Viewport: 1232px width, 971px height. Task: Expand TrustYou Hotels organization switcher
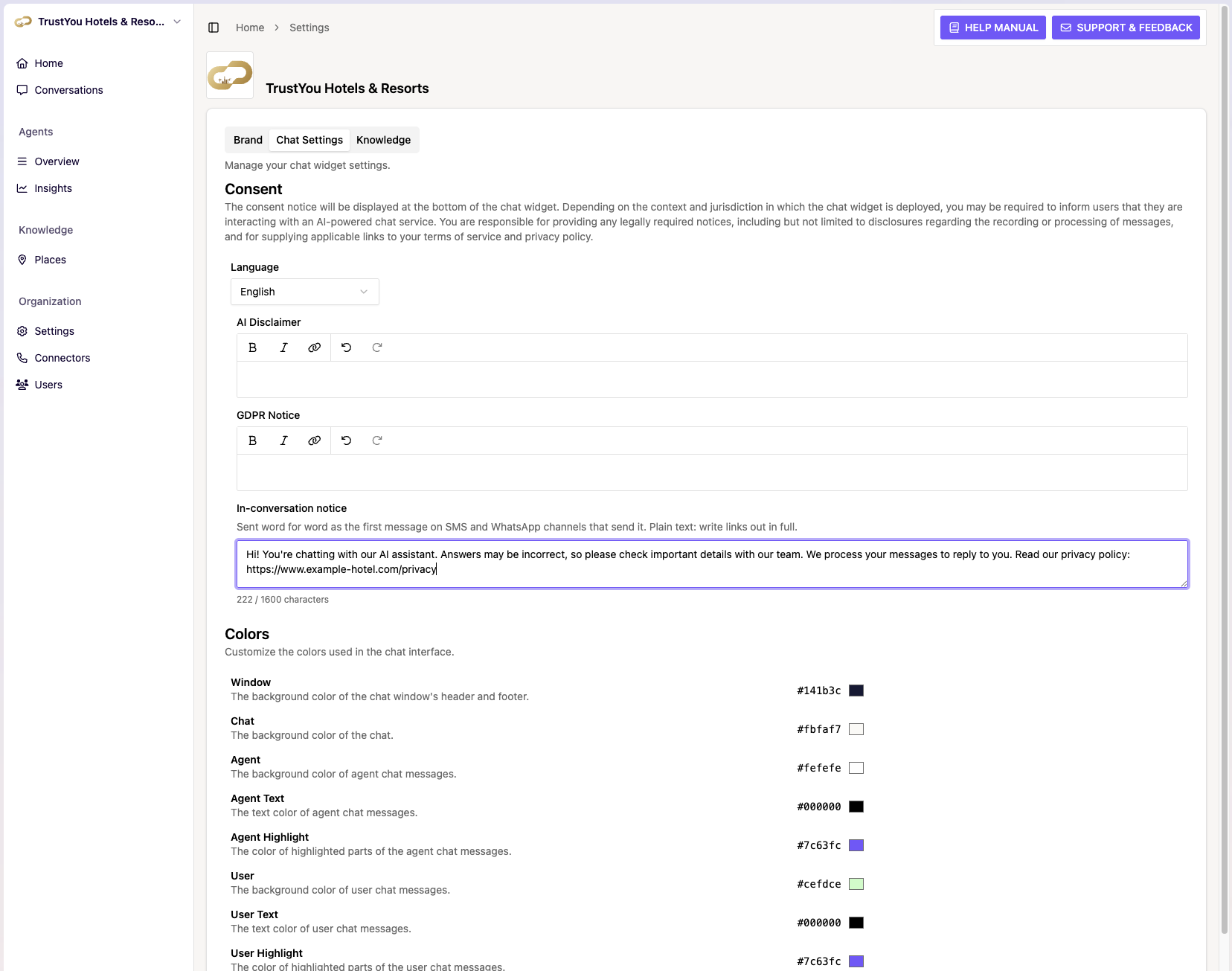[x=98, y=22]
